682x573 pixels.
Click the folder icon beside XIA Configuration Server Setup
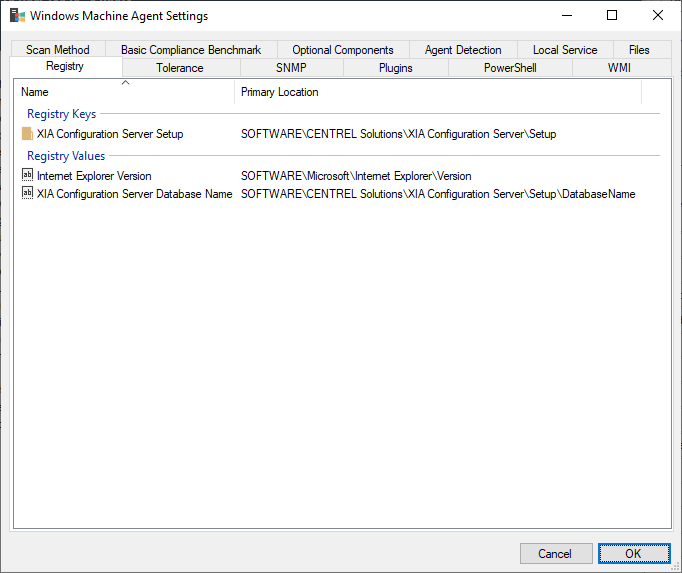(x=27, y=134)
